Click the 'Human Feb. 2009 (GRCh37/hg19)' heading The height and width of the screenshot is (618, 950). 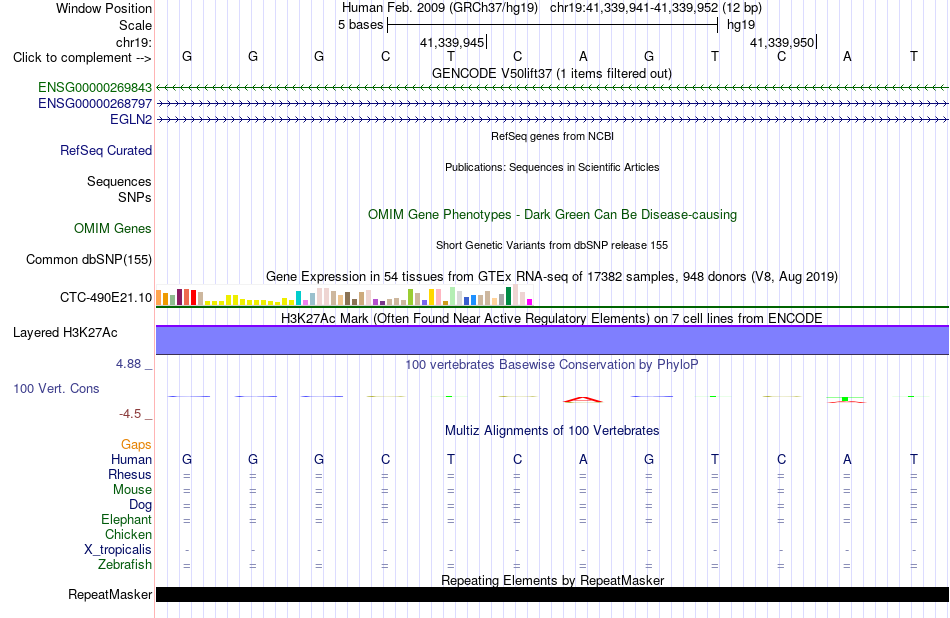click(440, 8)
